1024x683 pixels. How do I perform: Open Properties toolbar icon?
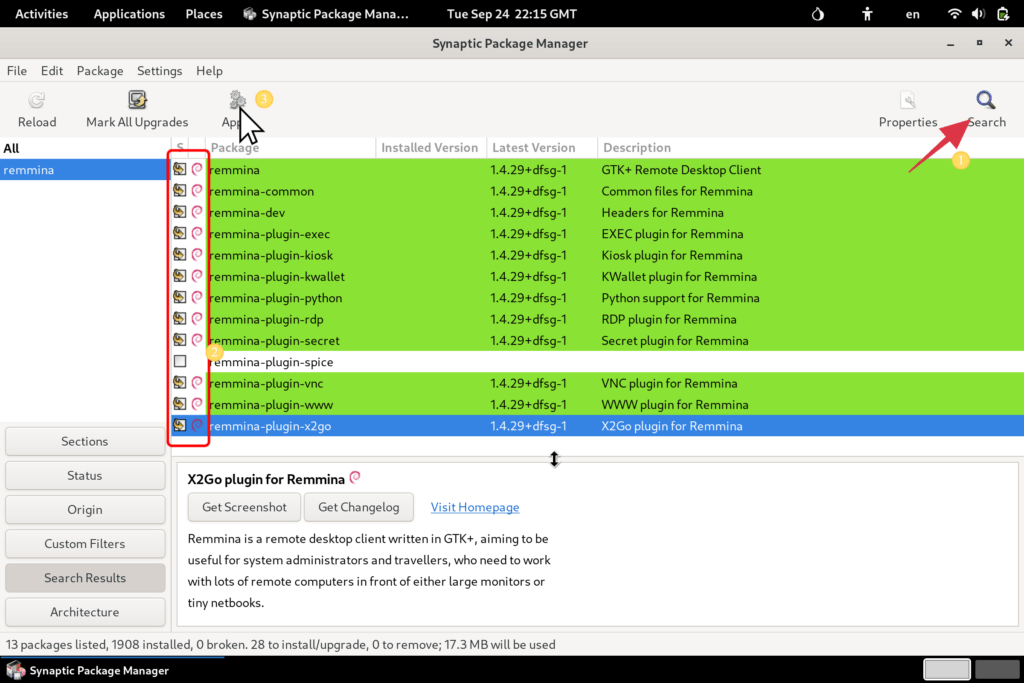click(x=908, y=100)
